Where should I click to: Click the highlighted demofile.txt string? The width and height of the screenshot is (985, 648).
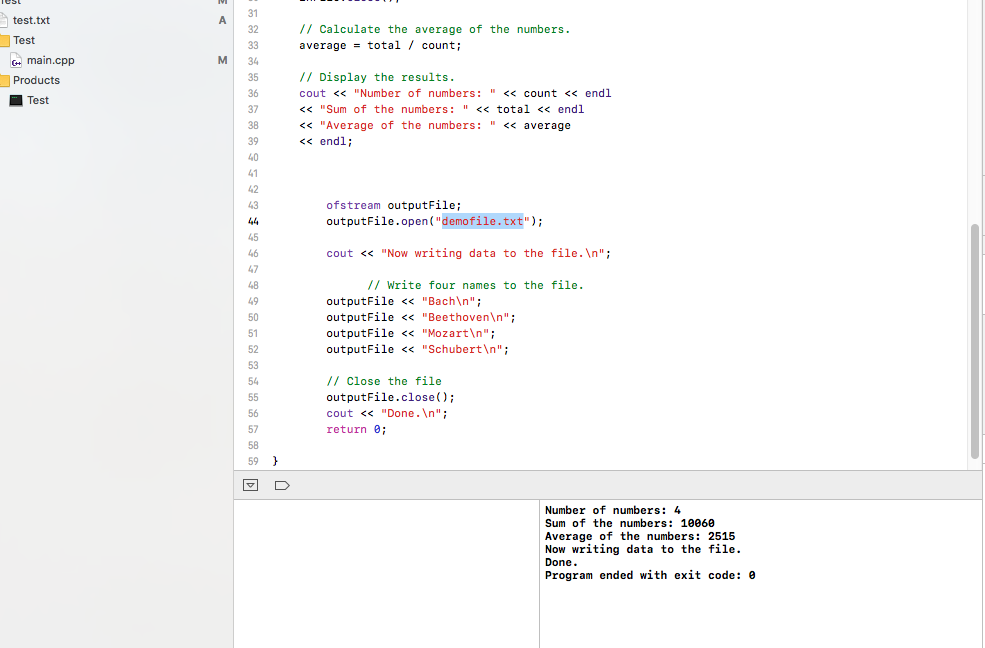482,221
